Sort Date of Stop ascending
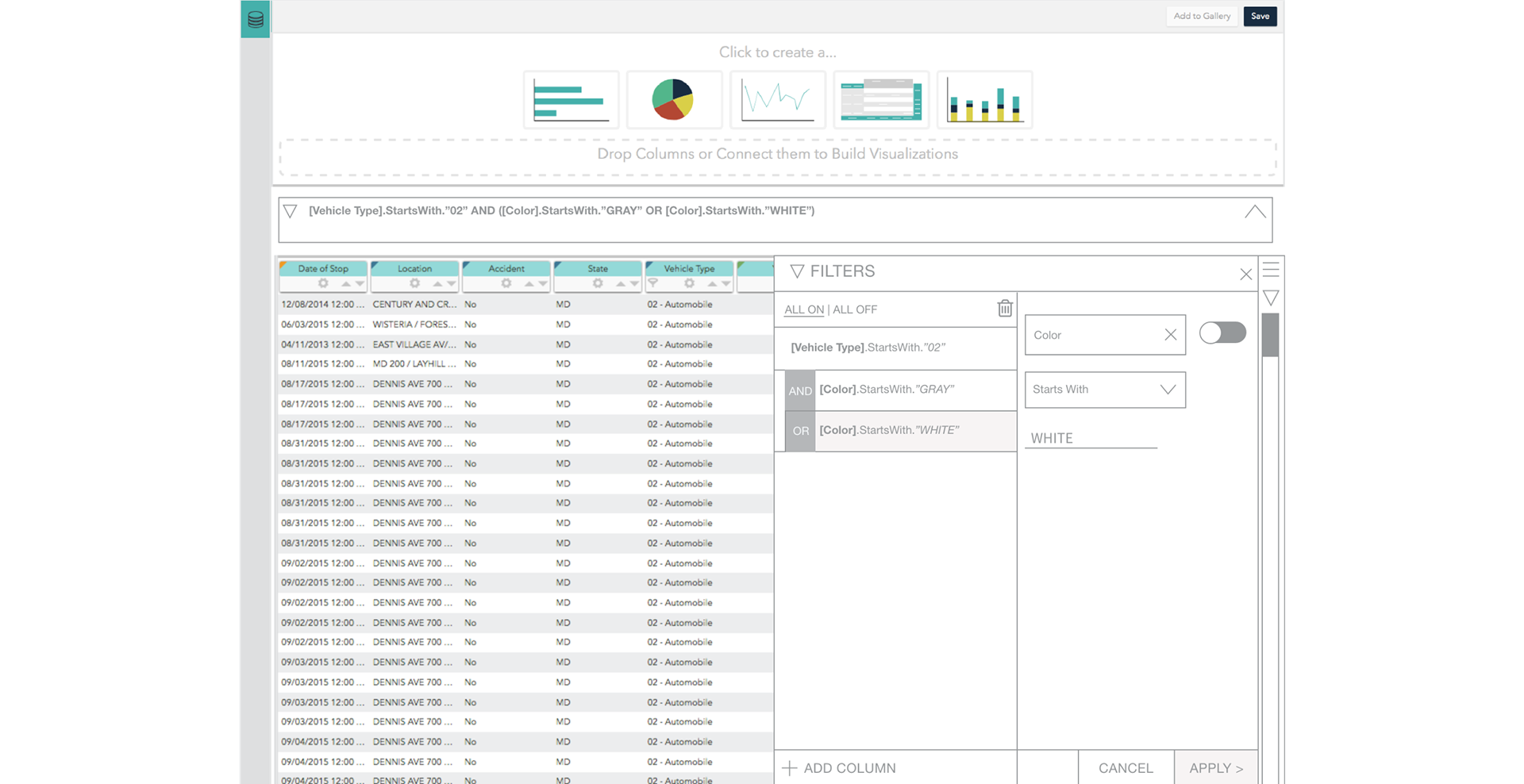The height and width of the screenshot is (784, 1524). point(346,283)
